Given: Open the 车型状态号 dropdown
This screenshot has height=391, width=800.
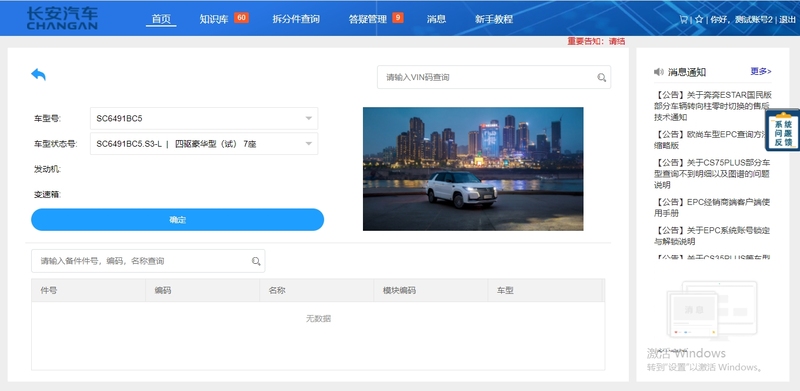Looking at the screenshot, I should pos(204,144).
